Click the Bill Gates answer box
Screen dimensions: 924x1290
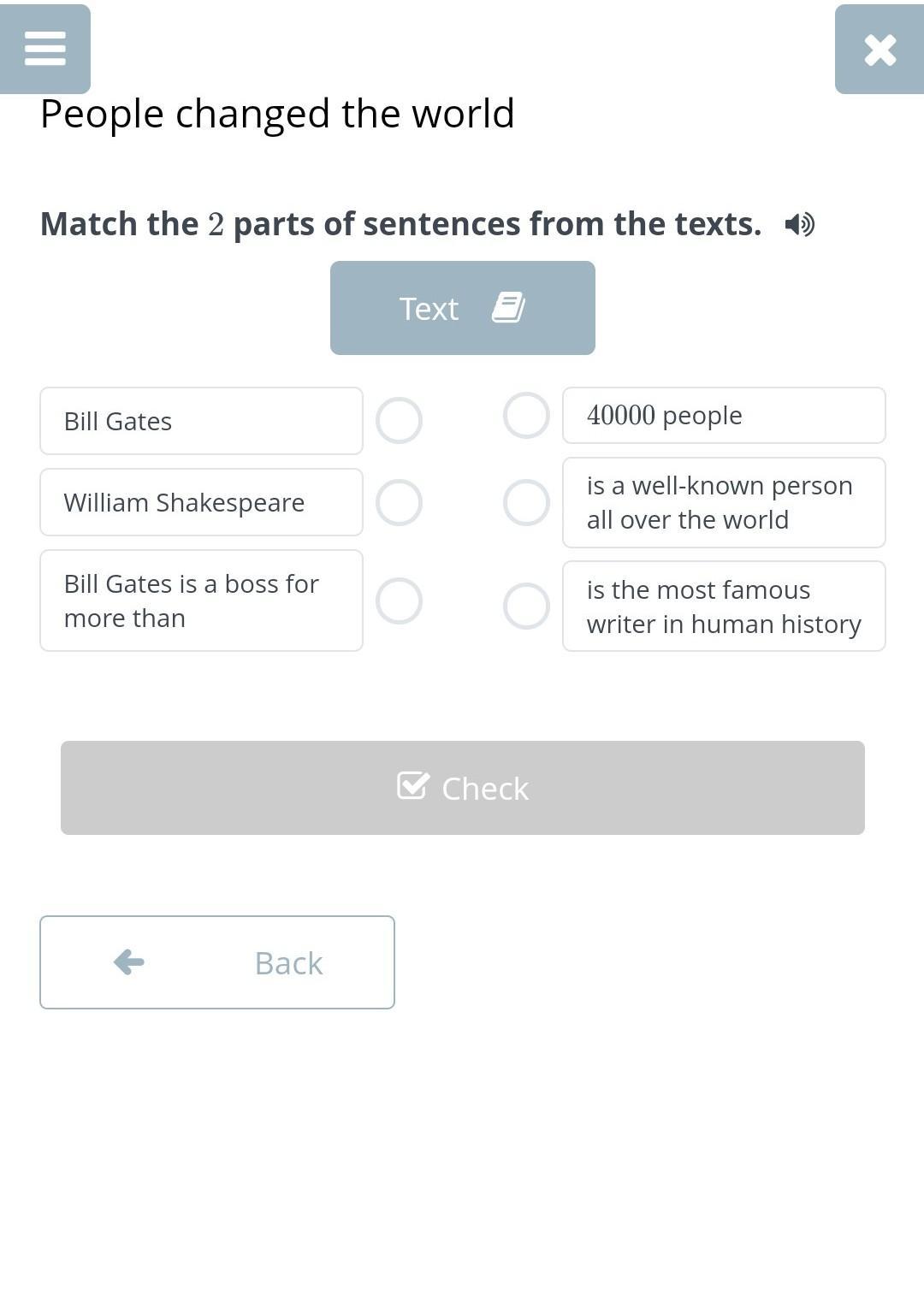pyautogui.click(x=201, y=421)
